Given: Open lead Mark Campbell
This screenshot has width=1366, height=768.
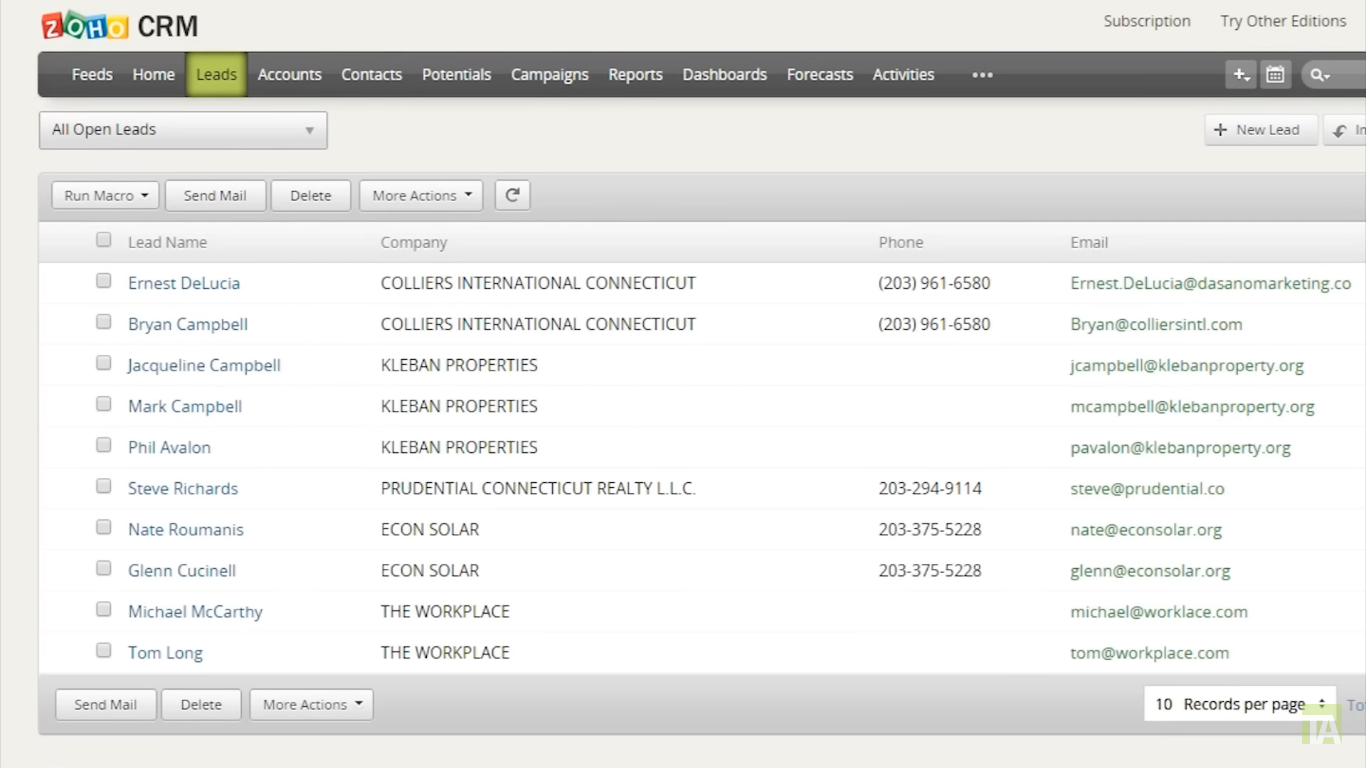Looking at the screenshot, I should click(x=185, y=406).
